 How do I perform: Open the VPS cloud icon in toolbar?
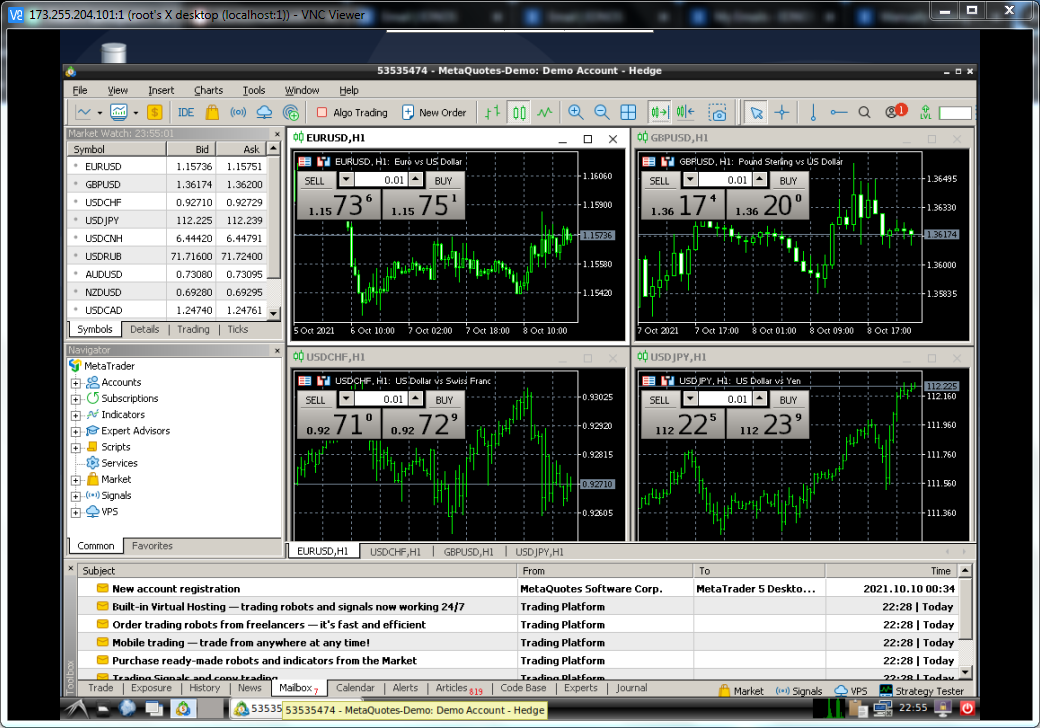264,113
